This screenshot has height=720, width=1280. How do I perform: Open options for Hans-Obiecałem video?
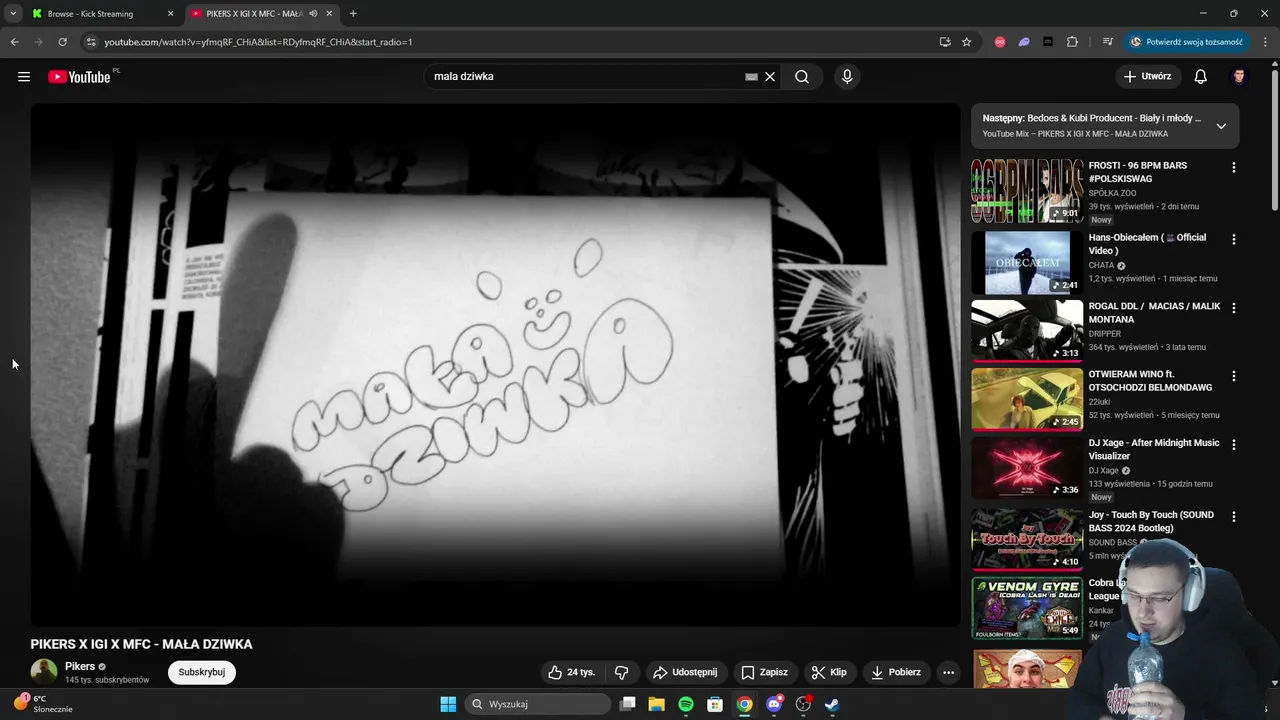point(1233,240)
